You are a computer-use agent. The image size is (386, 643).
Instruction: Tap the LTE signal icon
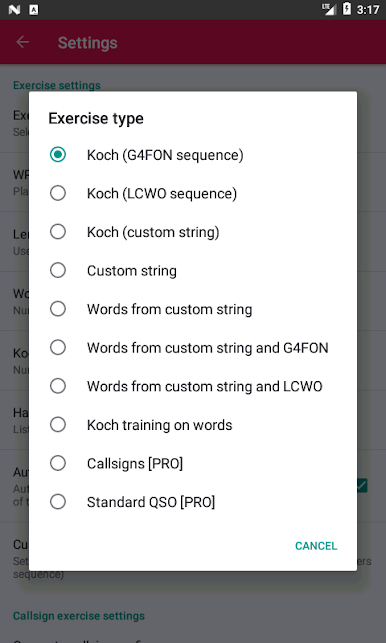pyautogui.click(x=329, y=9)
